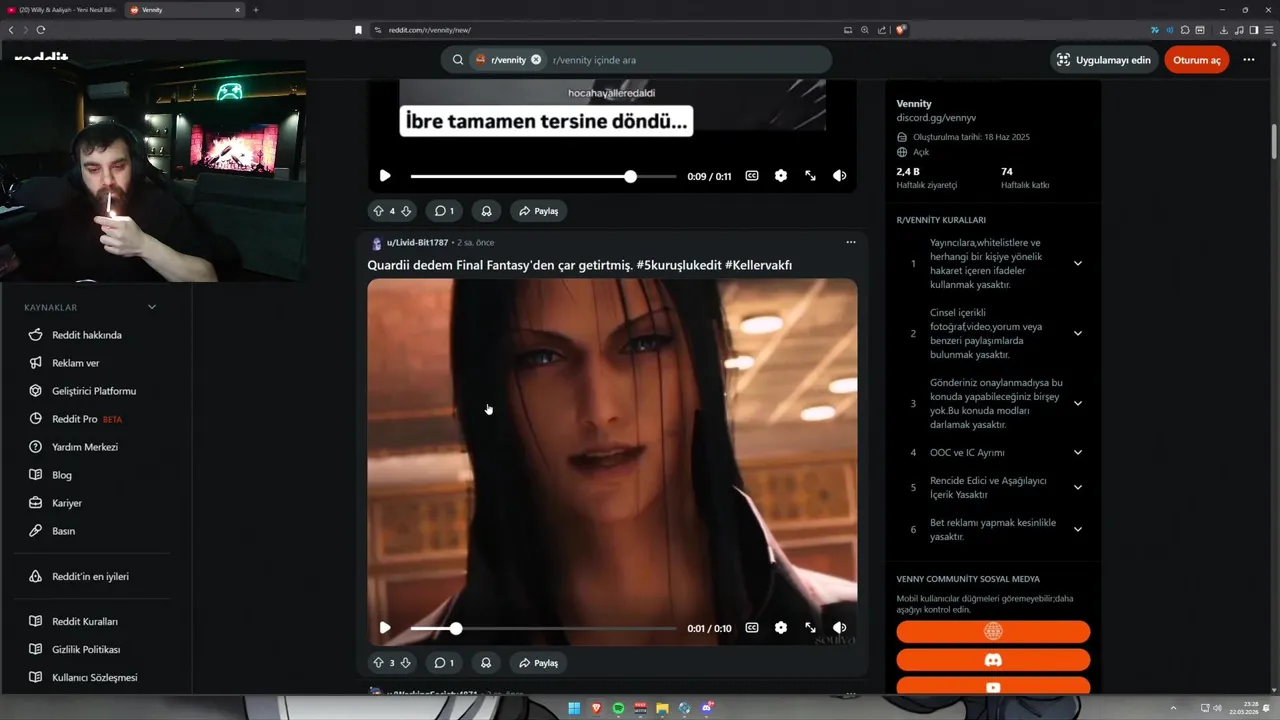This screenshot has width=1280, height=720.
Task: Mute the Final Fantasy video
Action: pyautogui.click(x=840, y=628)
